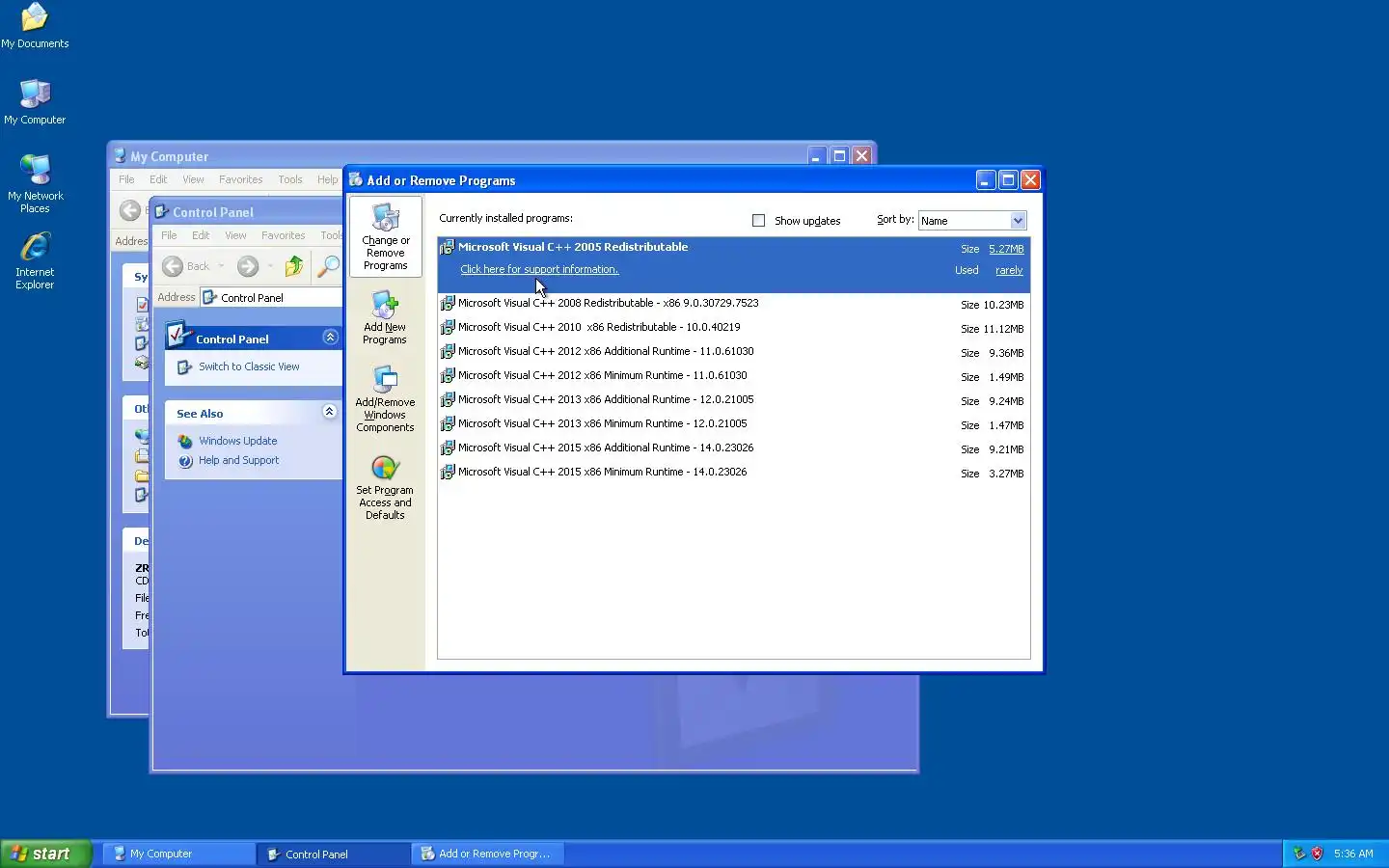
Task: Click Windows Update link text
Action: point(238,441)
